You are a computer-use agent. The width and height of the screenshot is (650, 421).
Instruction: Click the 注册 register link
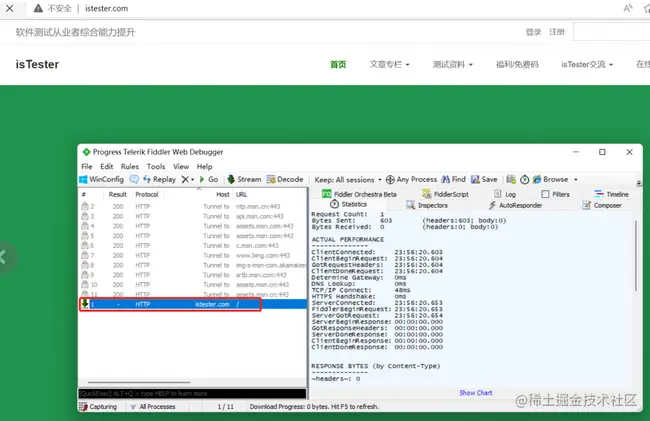(557, 32)
